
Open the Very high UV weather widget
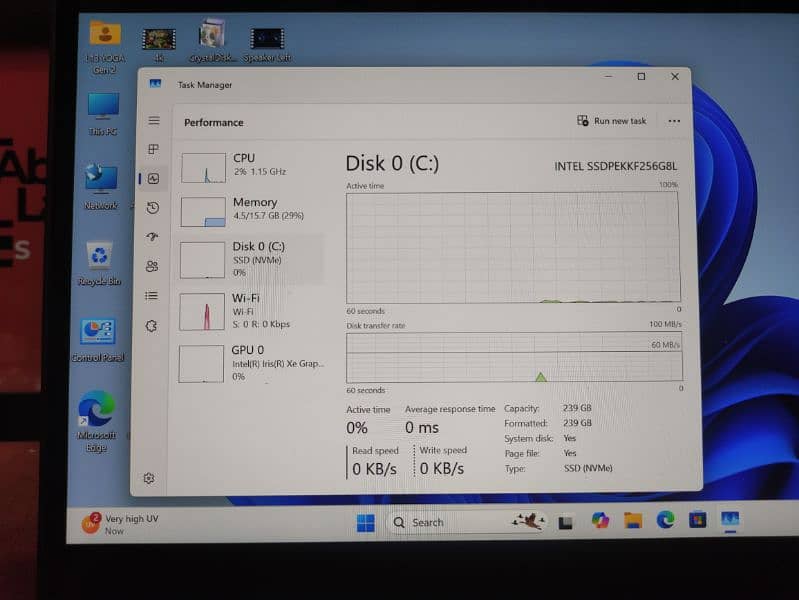coord(121,524)
